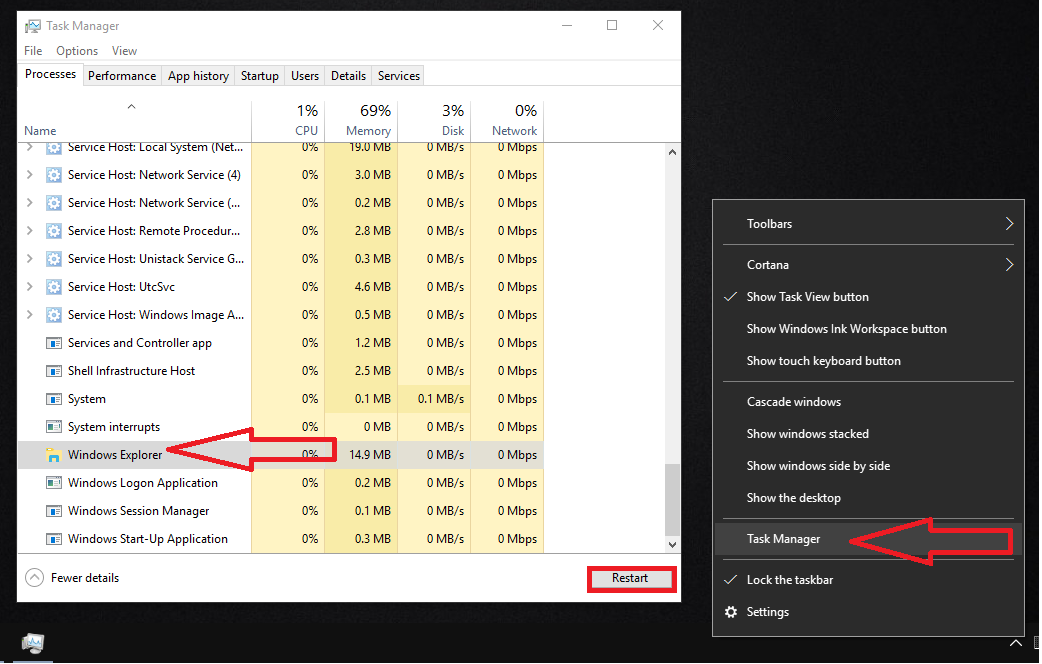Click the Settings gear icon in the context menu
1042x664 pixels.
click(731, 611)
